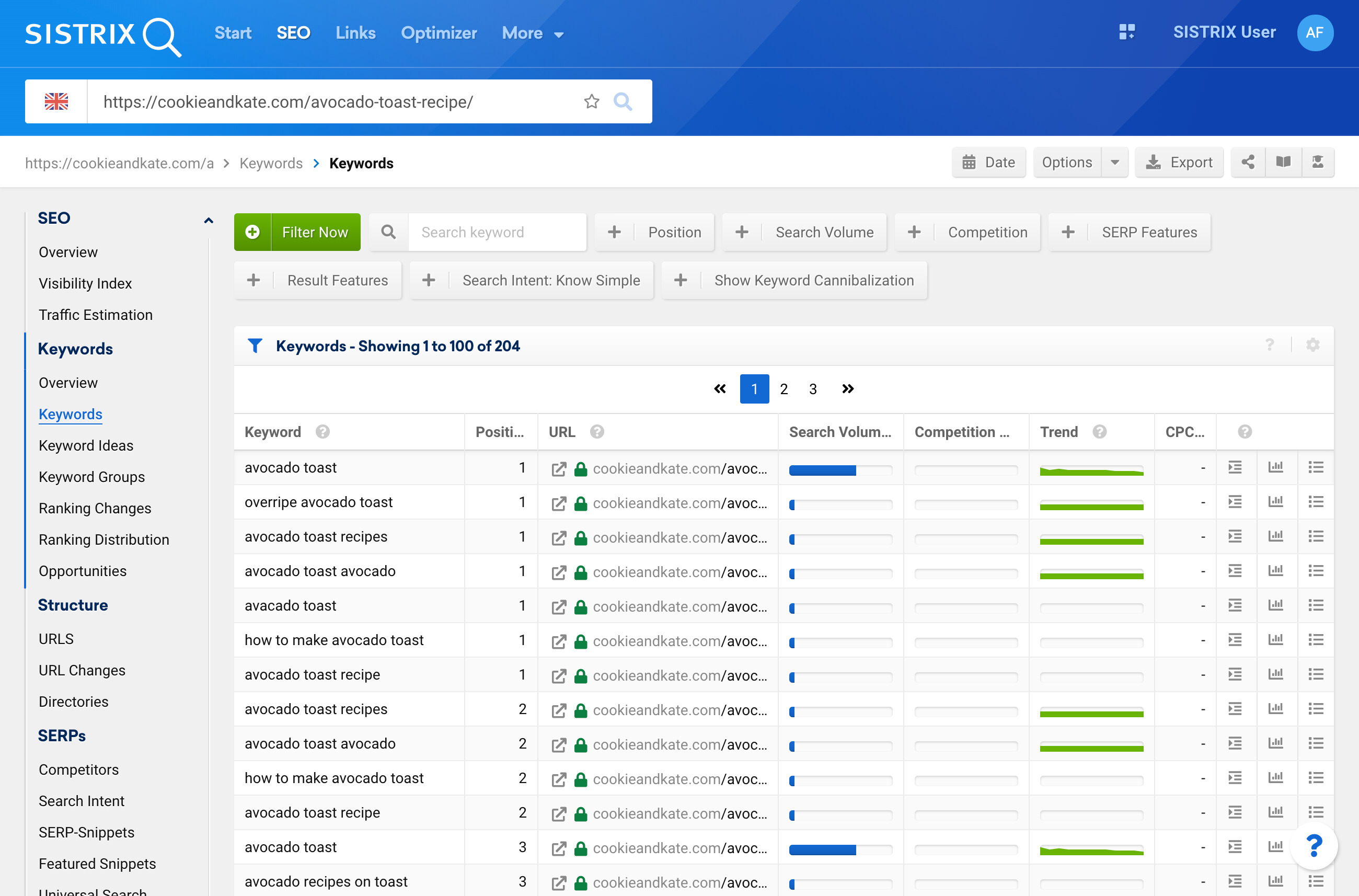
Task: Toggle Show Keyword Cannibalization filter
Action: [794, 280]
